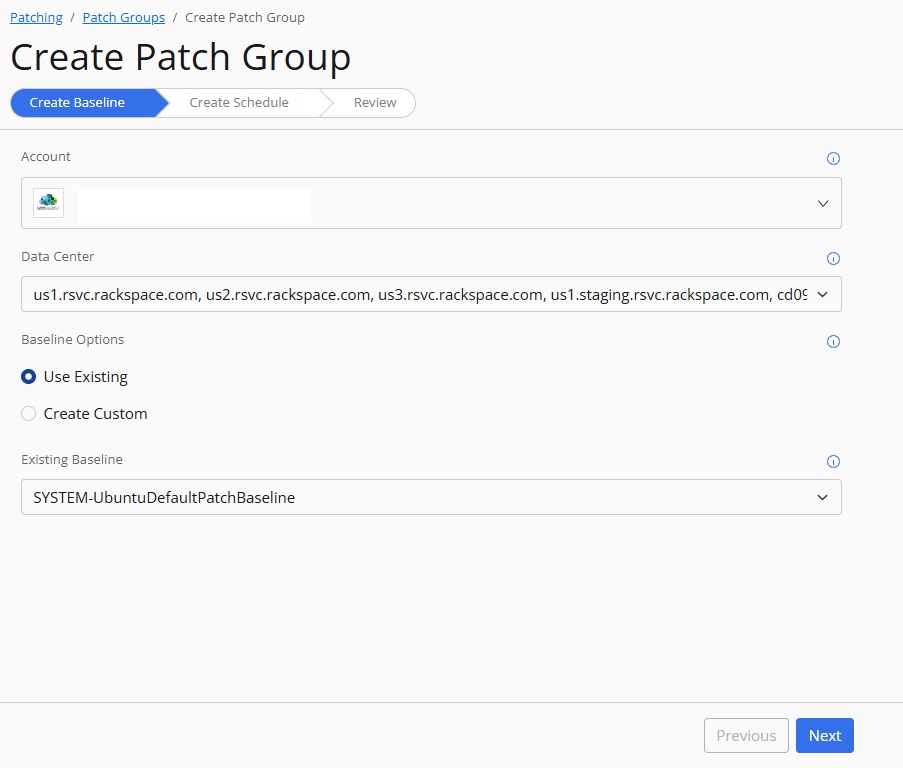Click the Next button
903x768 pixels.
coord(824,735)
